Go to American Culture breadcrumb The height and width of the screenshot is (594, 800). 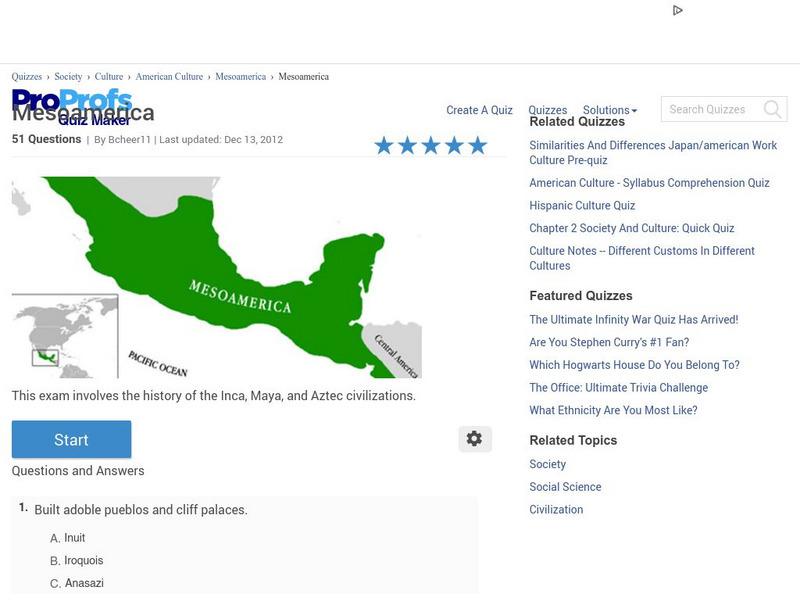pos(169,77)
